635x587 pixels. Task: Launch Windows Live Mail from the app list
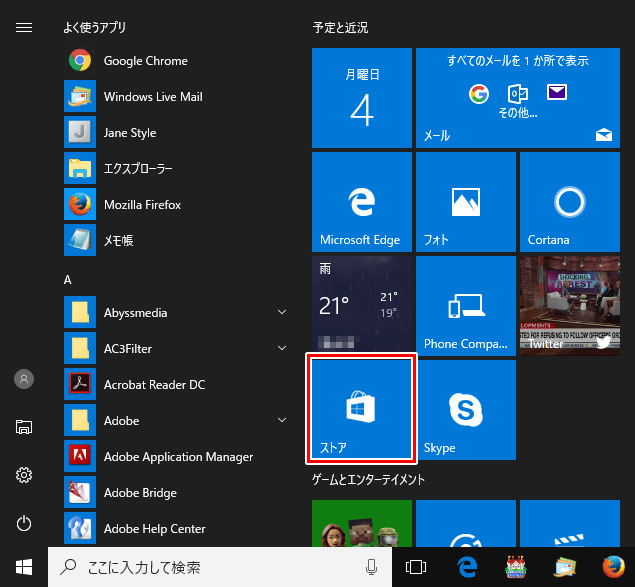point(177,96)
